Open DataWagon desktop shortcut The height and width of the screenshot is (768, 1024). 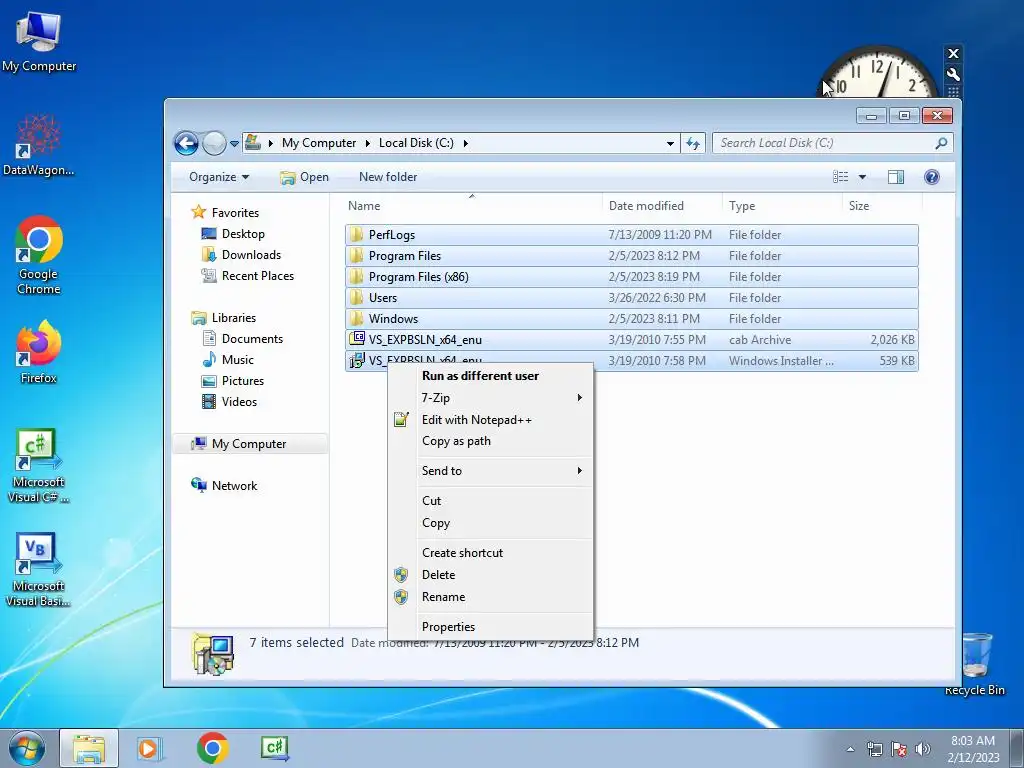[39, 145]
